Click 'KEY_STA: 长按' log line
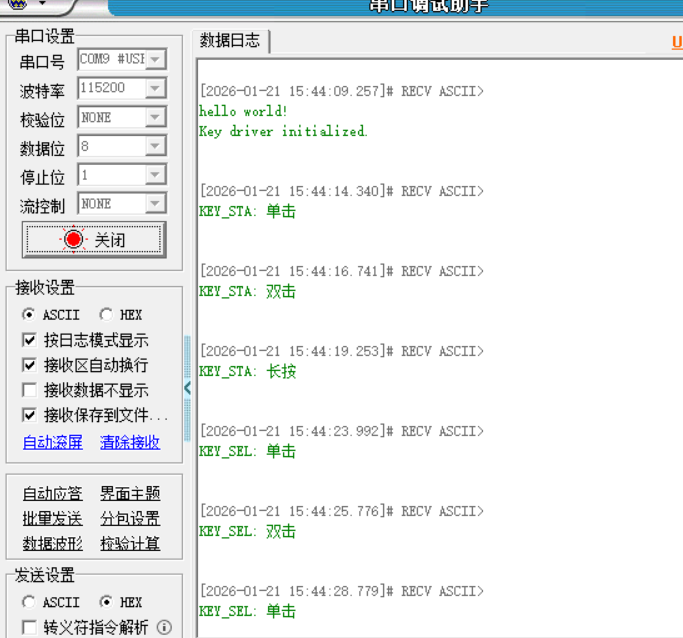 pos(247,371)
